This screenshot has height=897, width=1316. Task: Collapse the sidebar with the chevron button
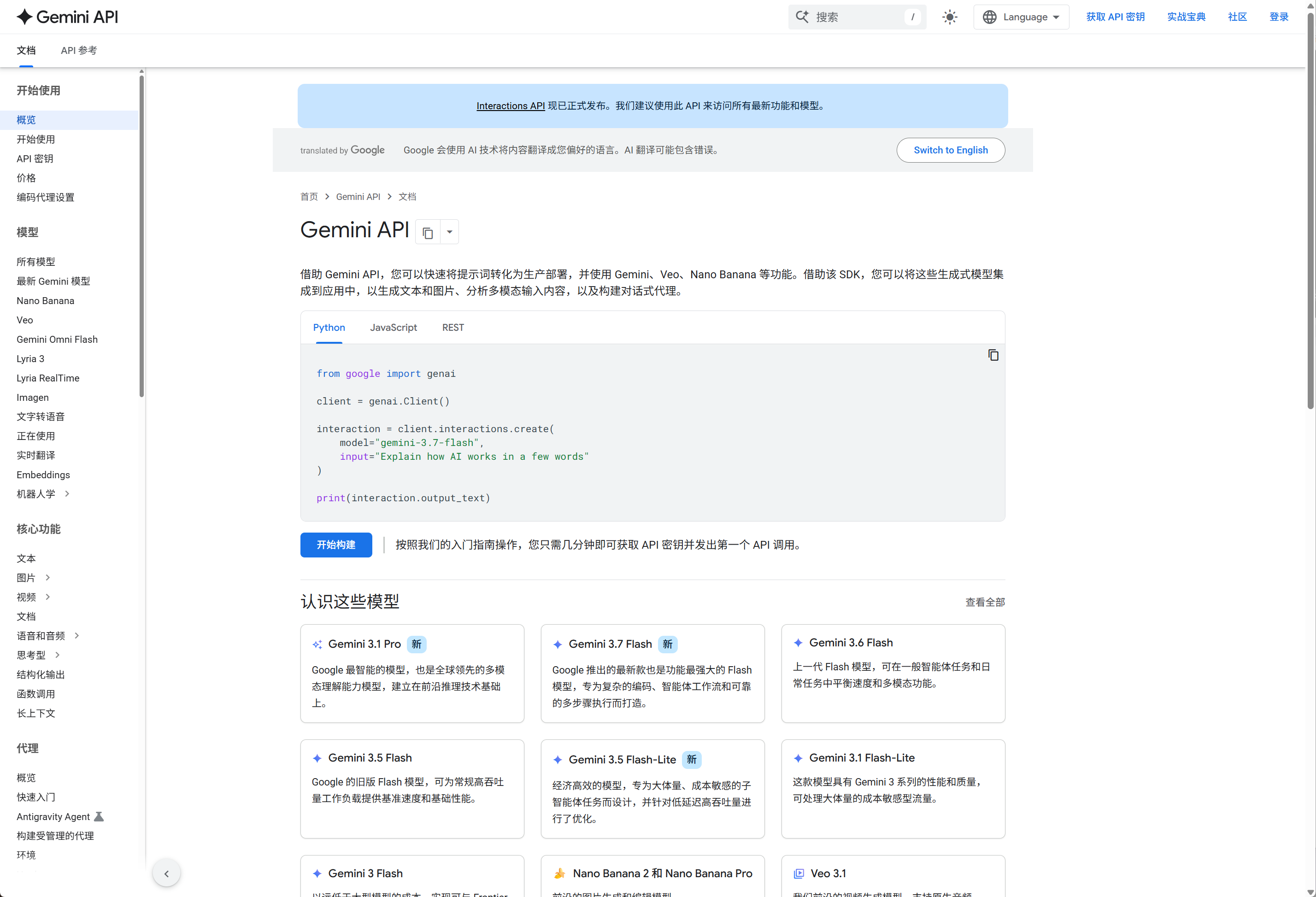pyautogui.click(x=166, y=873)
